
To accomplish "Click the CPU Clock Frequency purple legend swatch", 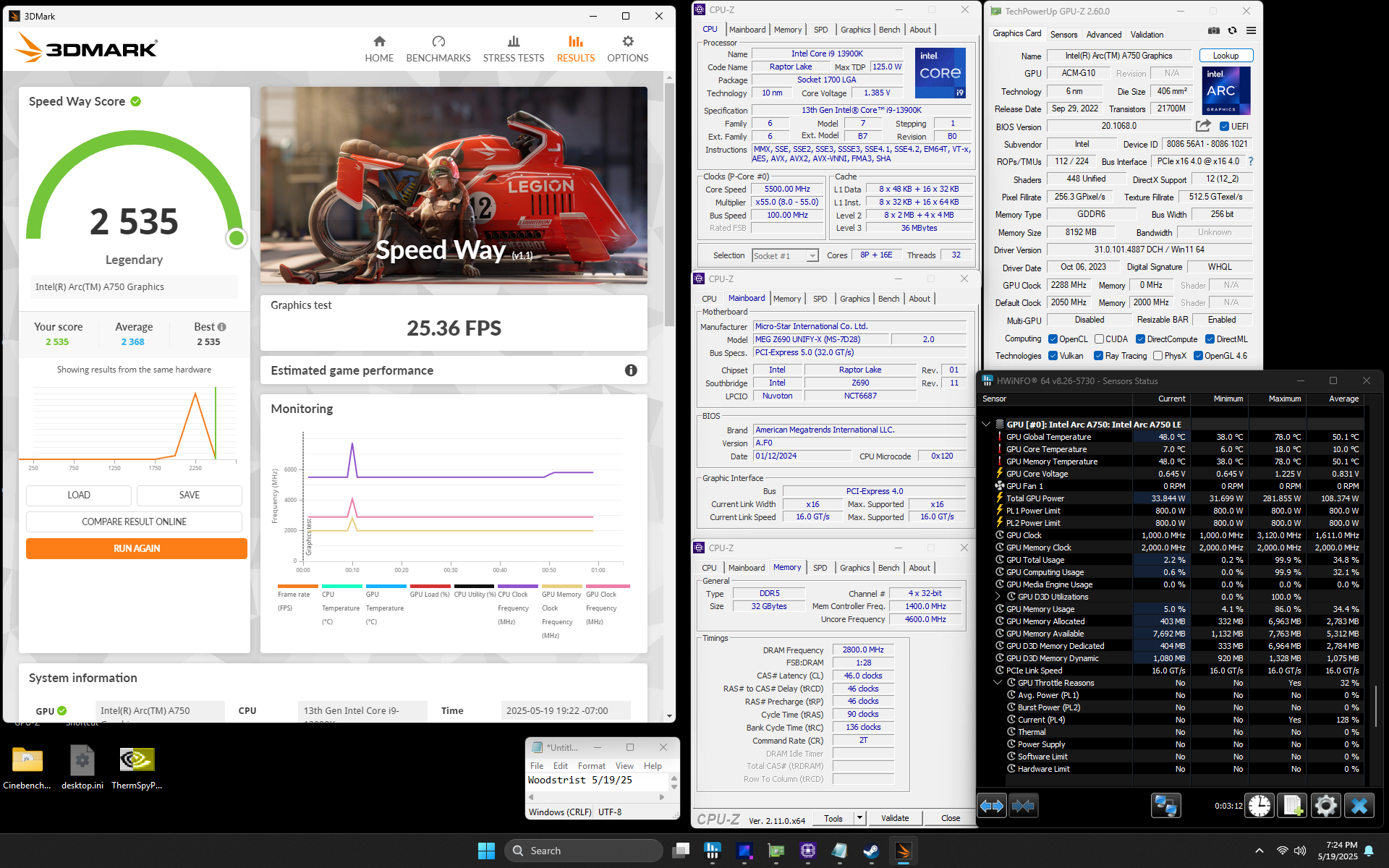I will pyautogui.click(x=517, y=587).
